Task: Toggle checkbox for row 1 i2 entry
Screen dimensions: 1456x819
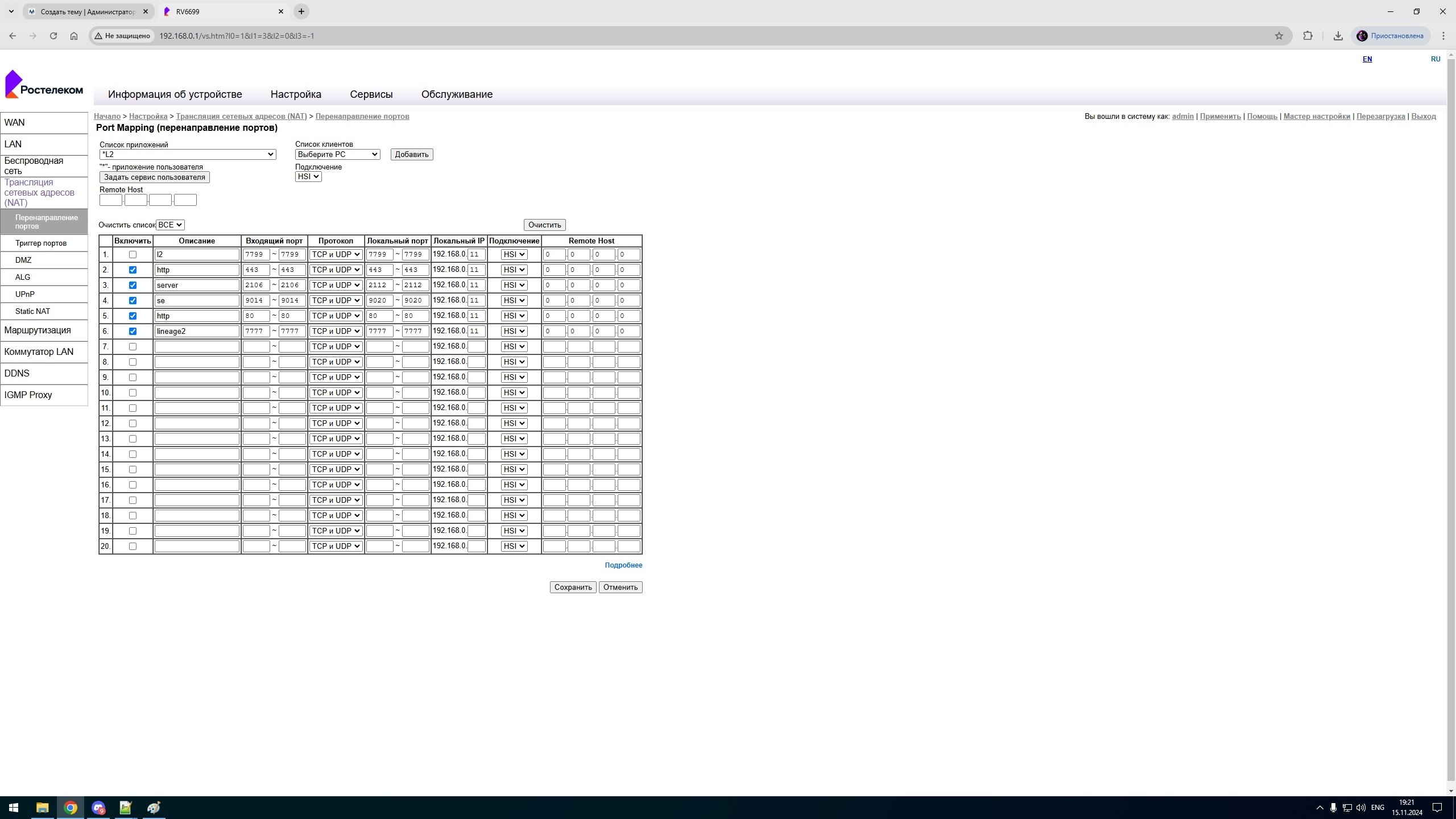Action: point(132,254)
